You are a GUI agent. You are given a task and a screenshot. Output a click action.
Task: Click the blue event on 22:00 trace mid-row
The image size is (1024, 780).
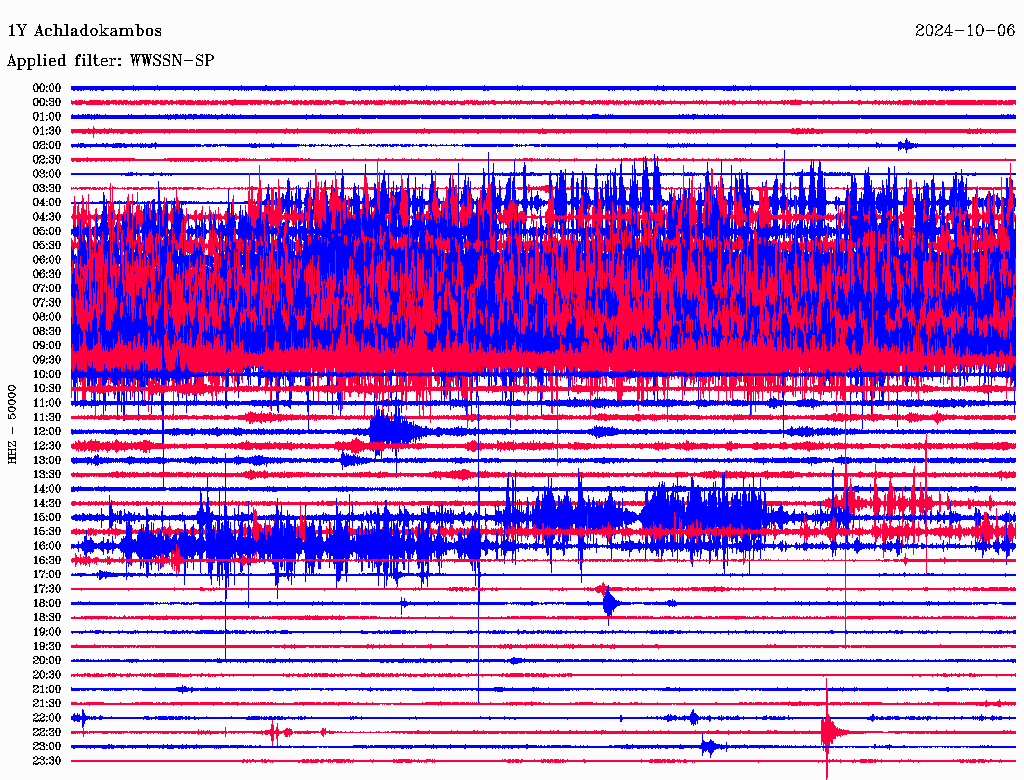coord(693,717)
